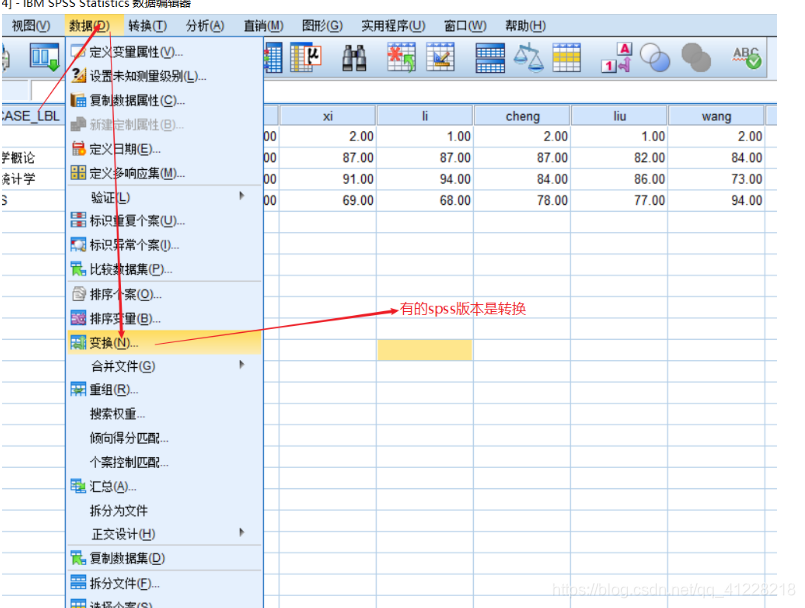Click the highlighted 变换(N) menu item
Image resolution: width=805 pixels, height=608 pixels.
(164, 343)
